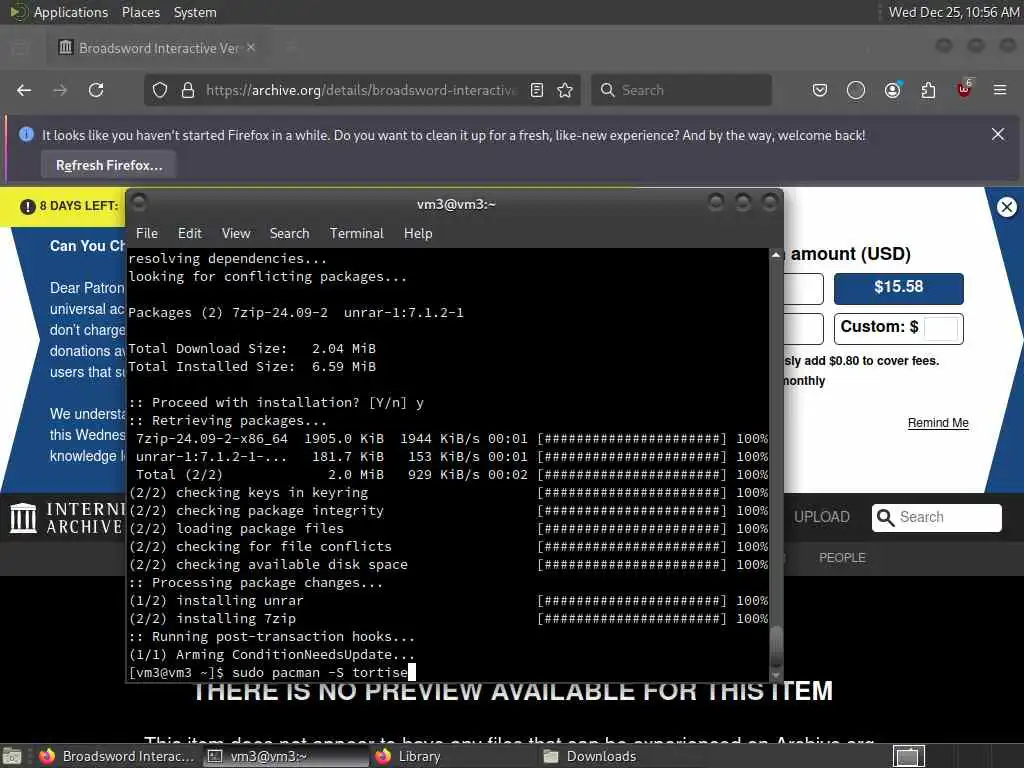Click the PEOPLE link
The image size is (1024, 768).
(x=842, y=558)
